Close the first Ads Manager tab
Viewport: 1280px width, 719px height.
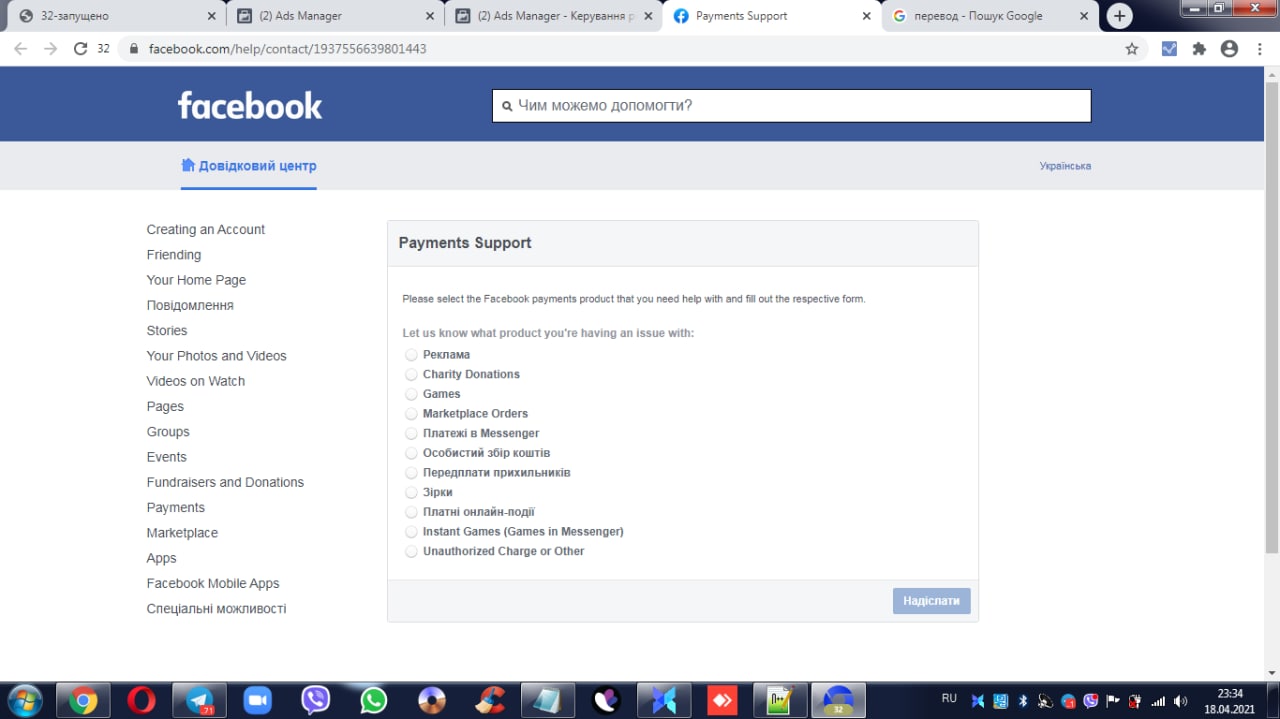429,16
